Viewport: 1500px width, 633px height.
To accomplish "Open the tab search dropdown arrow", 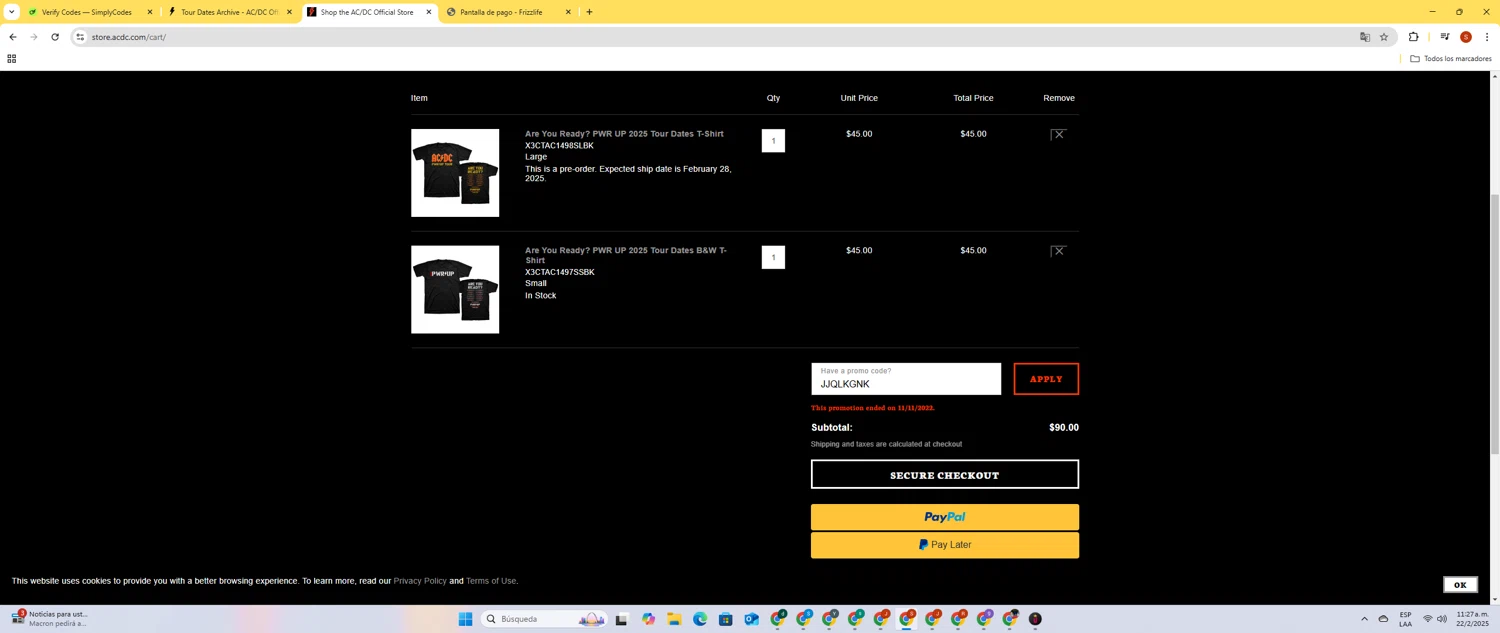I will 11,12.
